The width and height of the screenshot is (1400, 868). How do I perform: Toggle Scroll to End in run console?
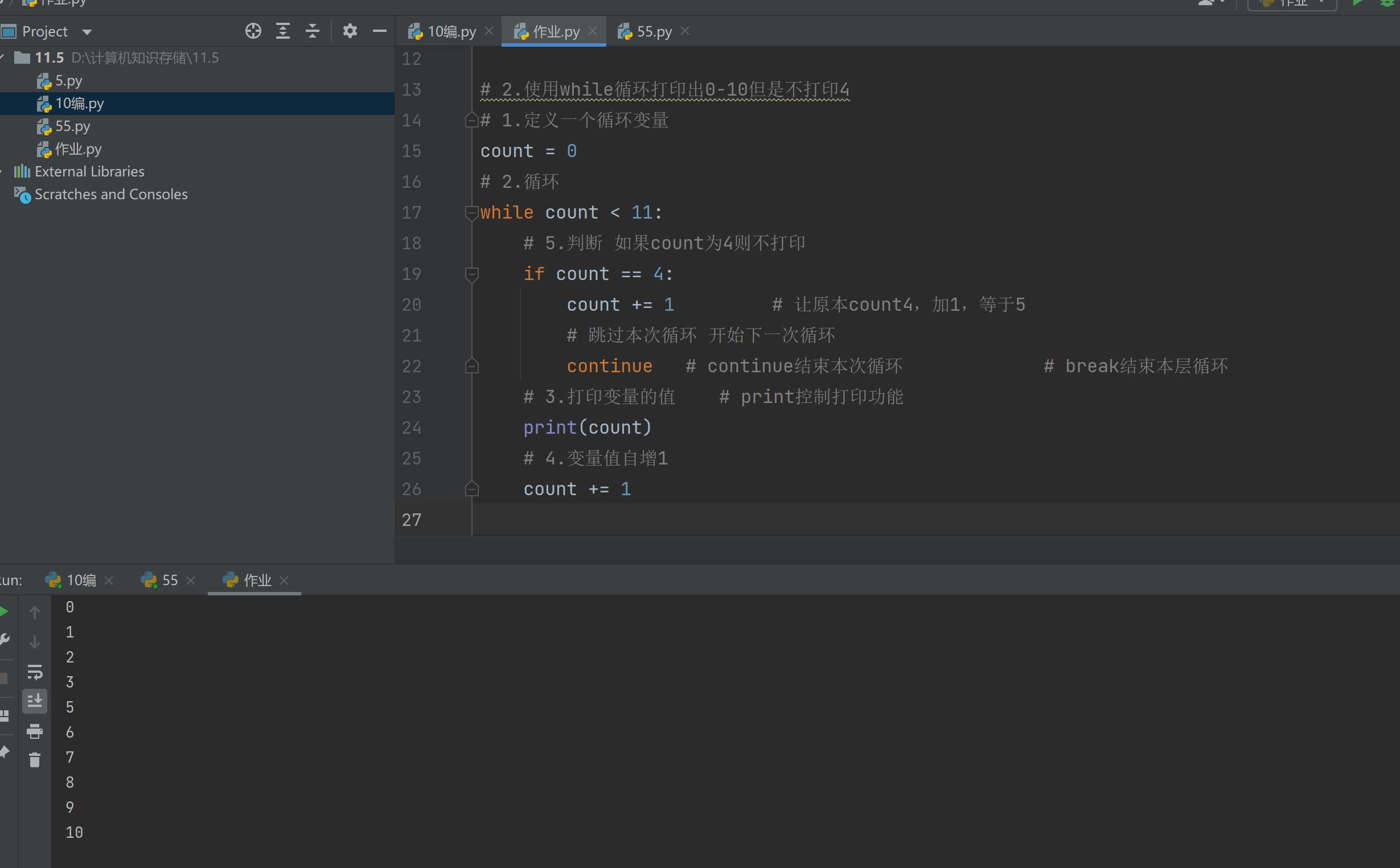point(35,701)
